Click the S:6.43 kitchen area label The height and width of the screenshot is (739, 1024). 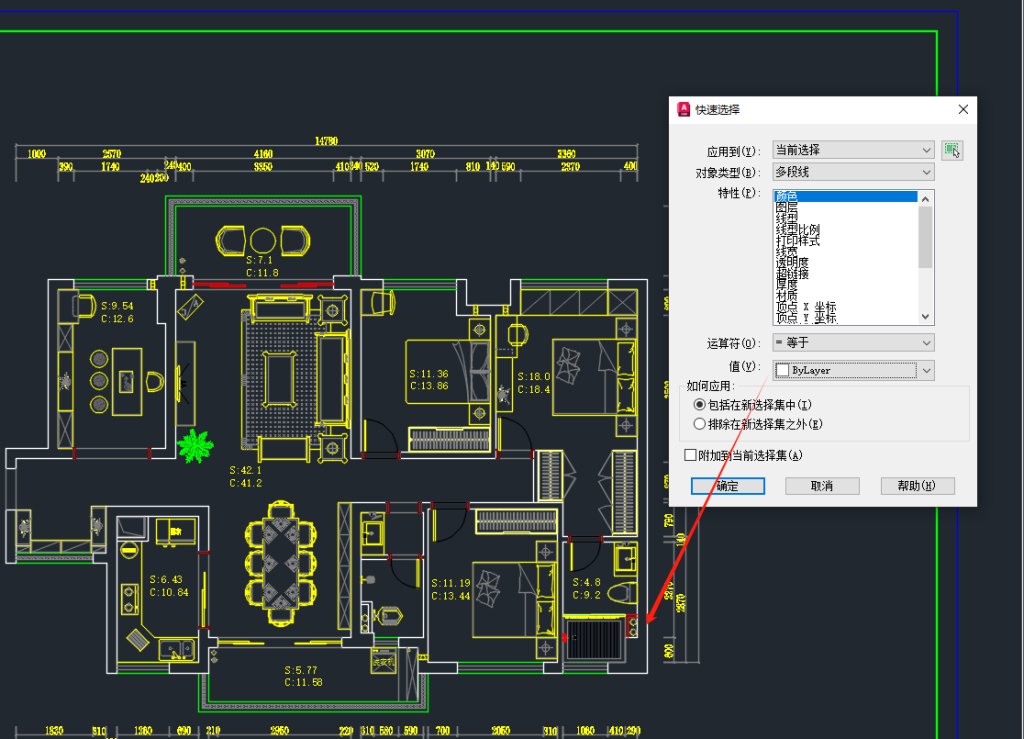click(x=166, y=579)
